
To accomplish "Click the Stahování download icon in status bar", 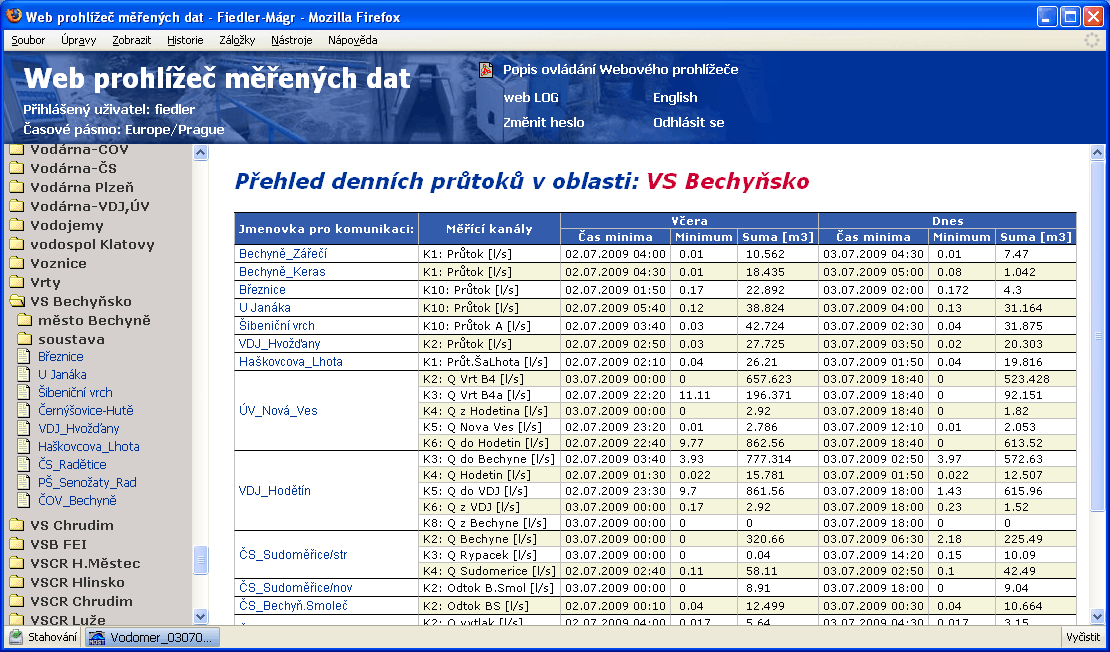I will [16, 637].
